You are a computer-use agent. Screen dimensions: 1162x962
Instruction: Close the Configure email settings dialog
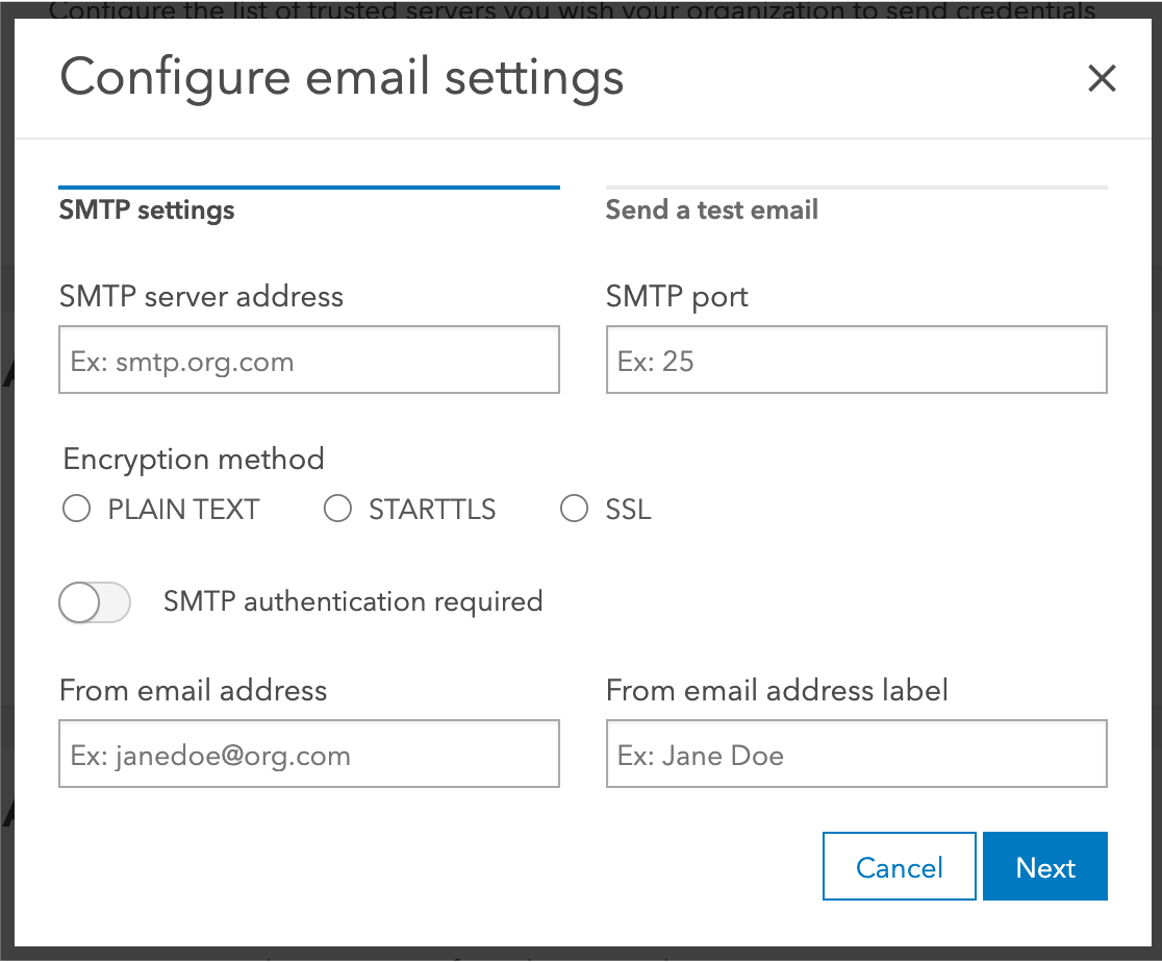(x=1101, y=77)
